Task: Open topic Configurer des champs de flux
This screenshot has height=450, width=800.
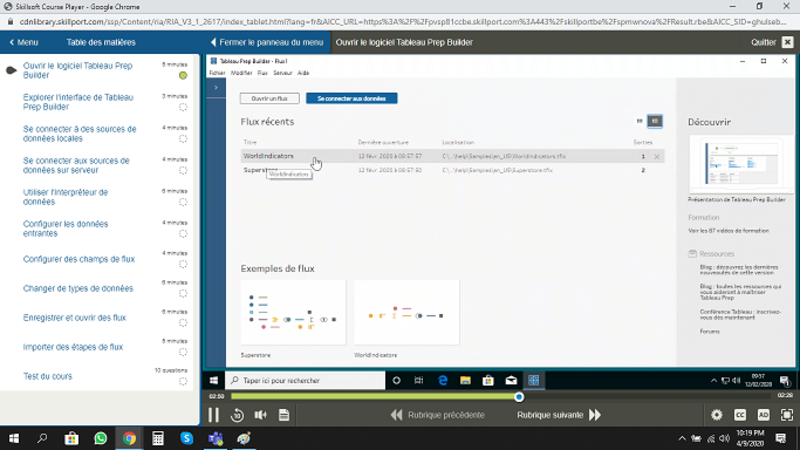Action: [79, 259]
